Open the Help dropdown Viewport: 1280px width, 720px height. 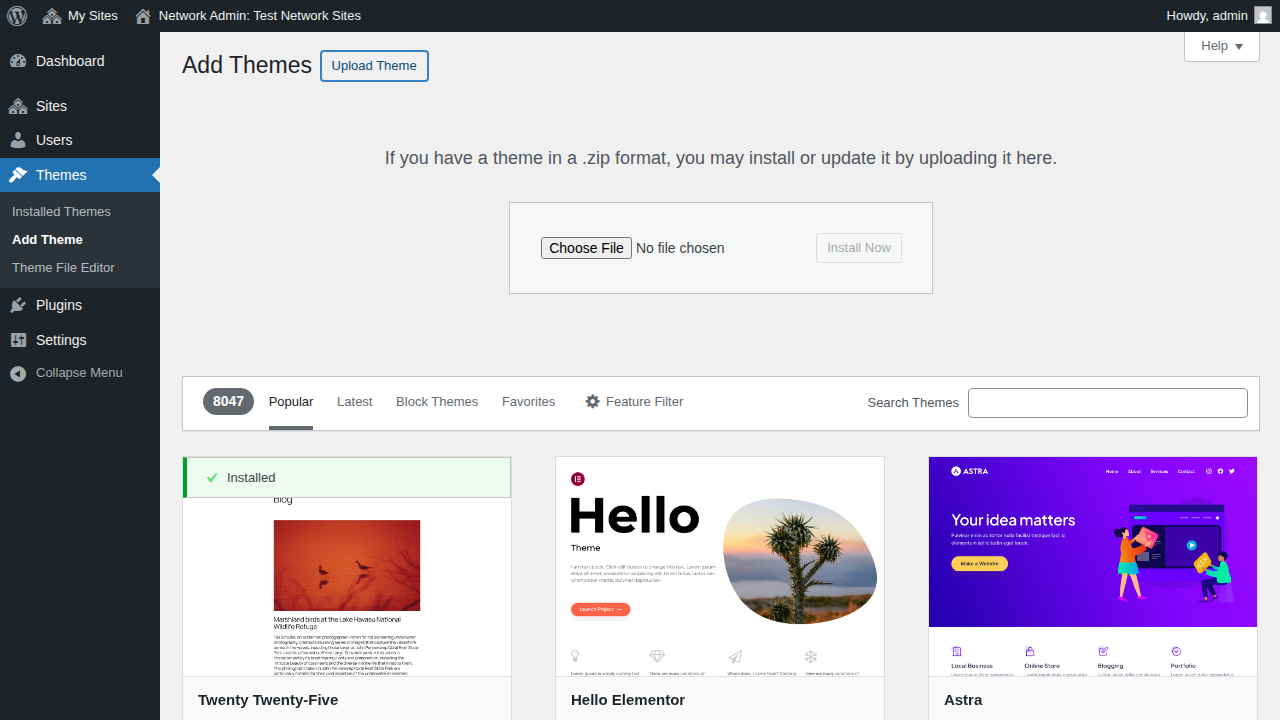pos(1221,46)
